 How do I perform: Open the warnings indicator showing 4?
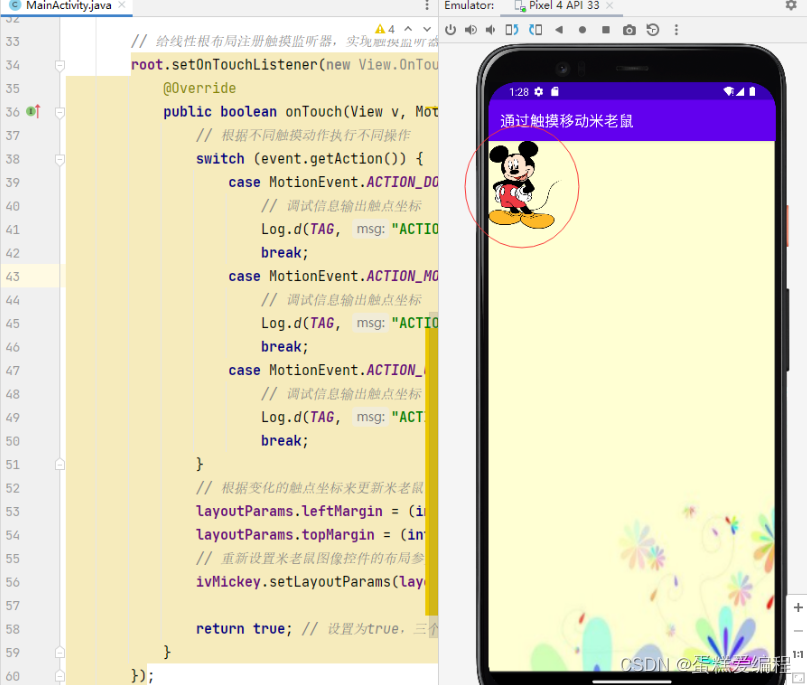pos(385,29)
